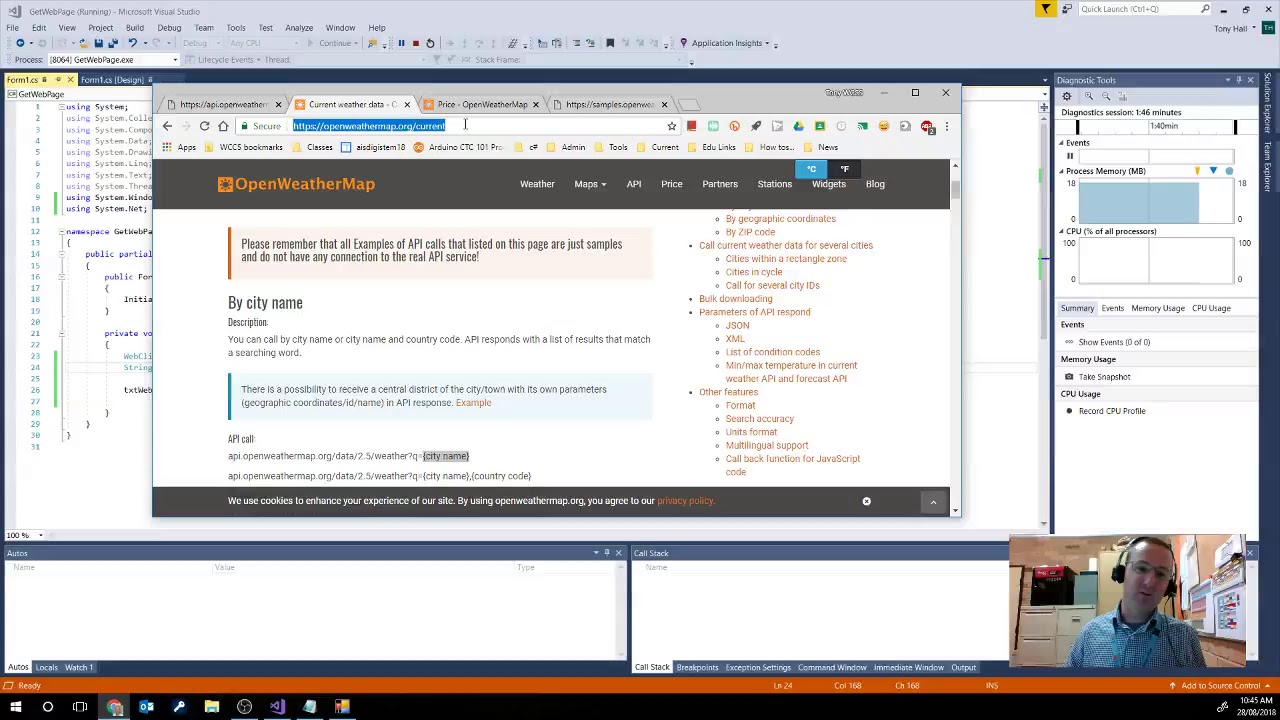Click Undo arrow in Visual Studio toolbar
The height and width of the screenshot is (720, 1280).
131,43
